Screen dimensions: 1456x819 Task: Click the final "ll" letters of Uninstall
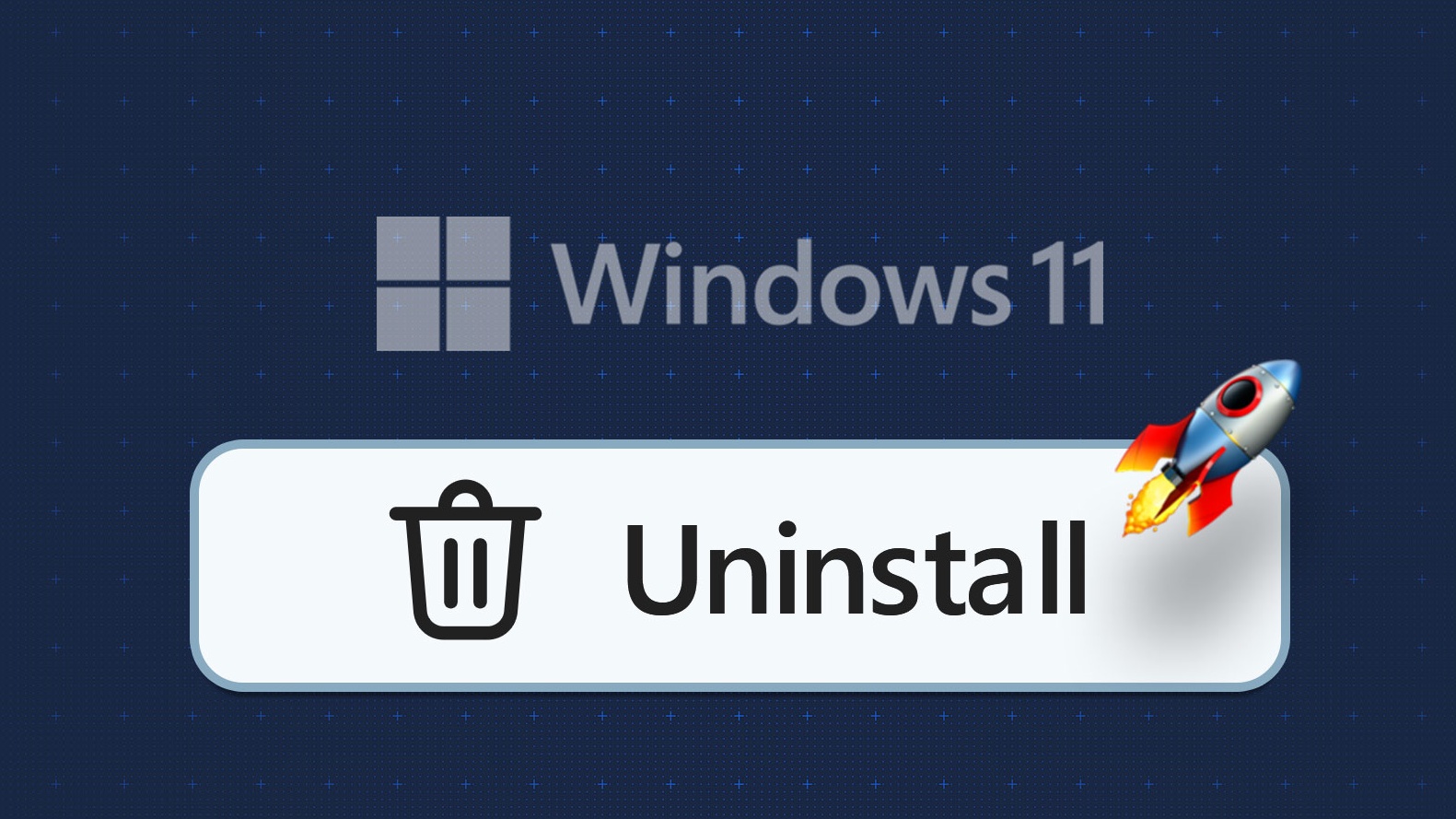[x=1064, y=567]
